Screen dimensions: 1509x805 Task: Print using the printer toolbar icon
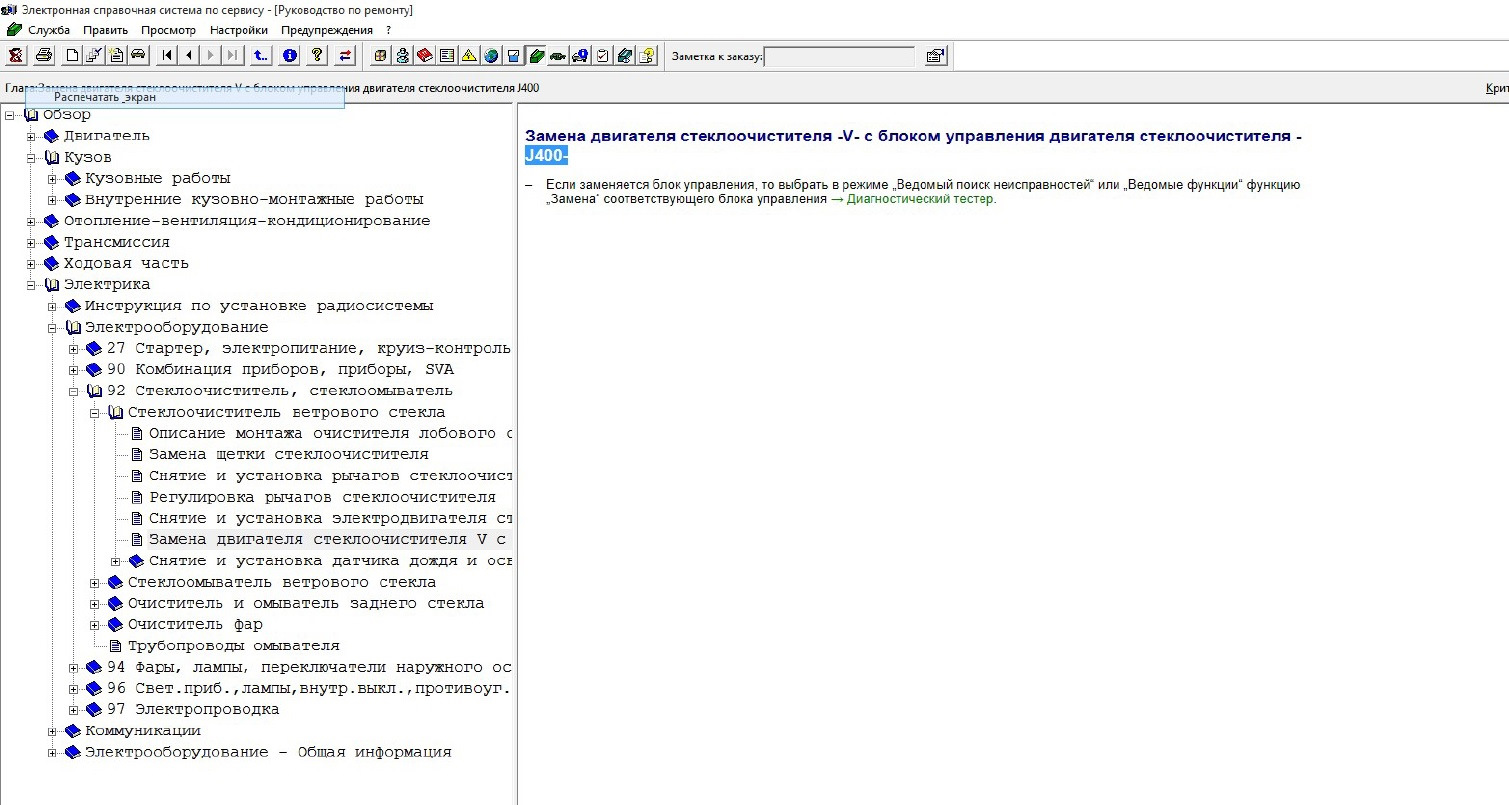point(44,56)
